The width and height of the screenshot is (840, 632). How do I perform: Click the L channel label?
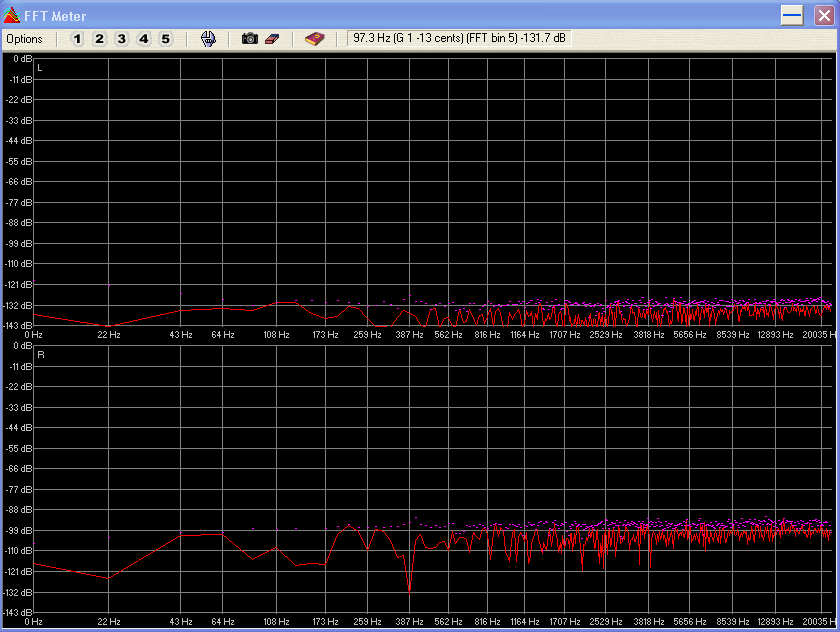point(40,68)
